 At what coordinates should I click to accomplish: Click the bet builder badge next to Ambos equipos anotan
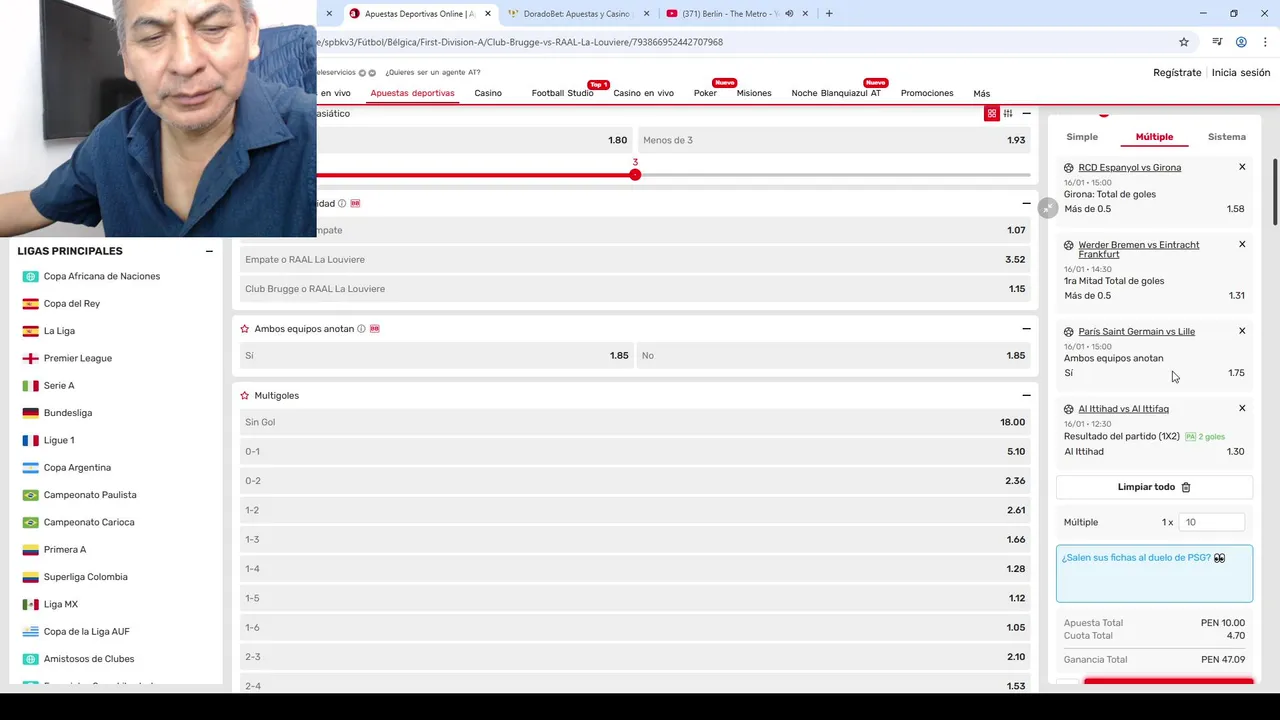[x=375, y=328]
